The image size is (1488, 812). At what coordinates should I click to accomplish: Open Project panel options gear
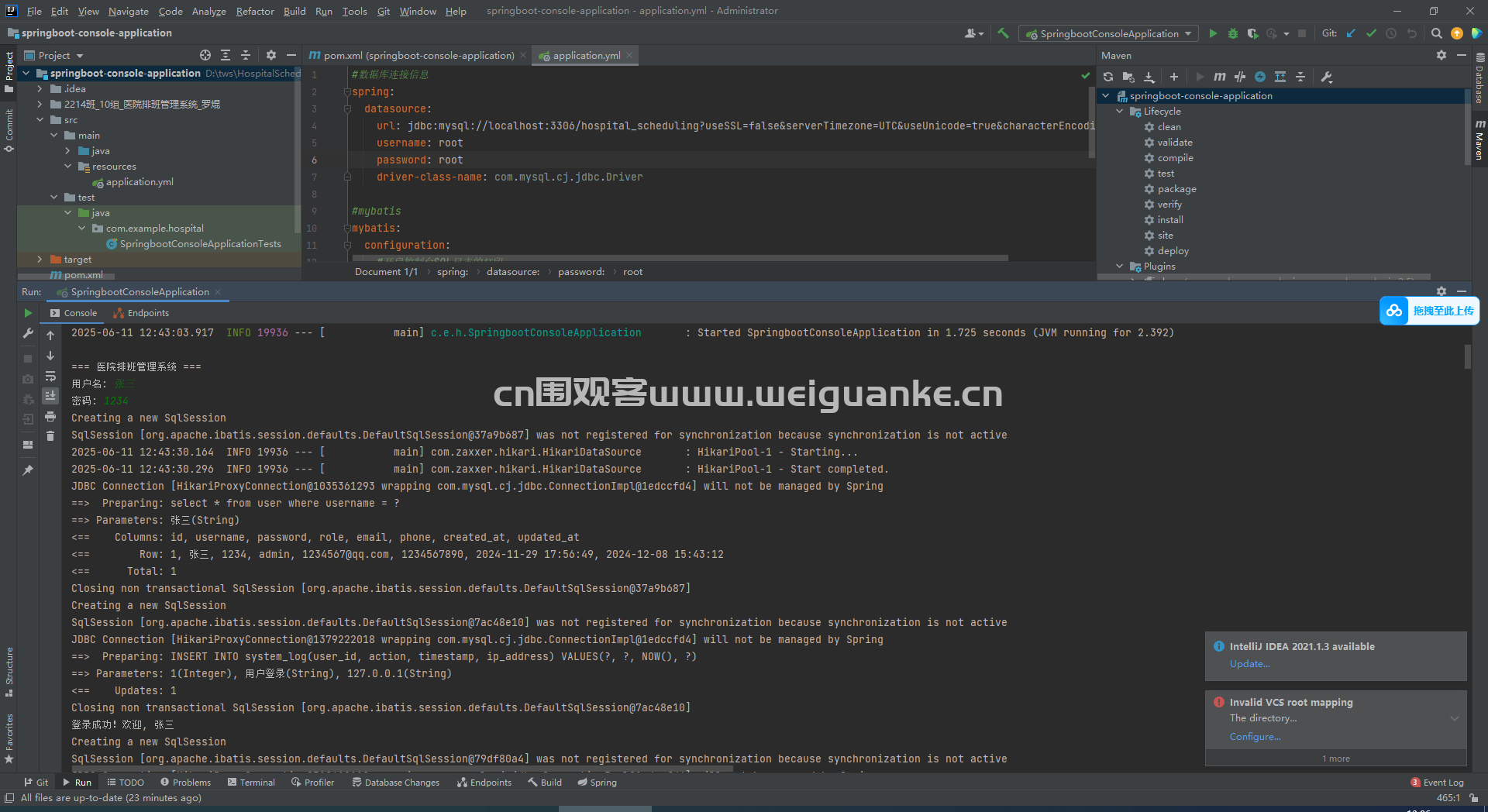pos(271,55)
